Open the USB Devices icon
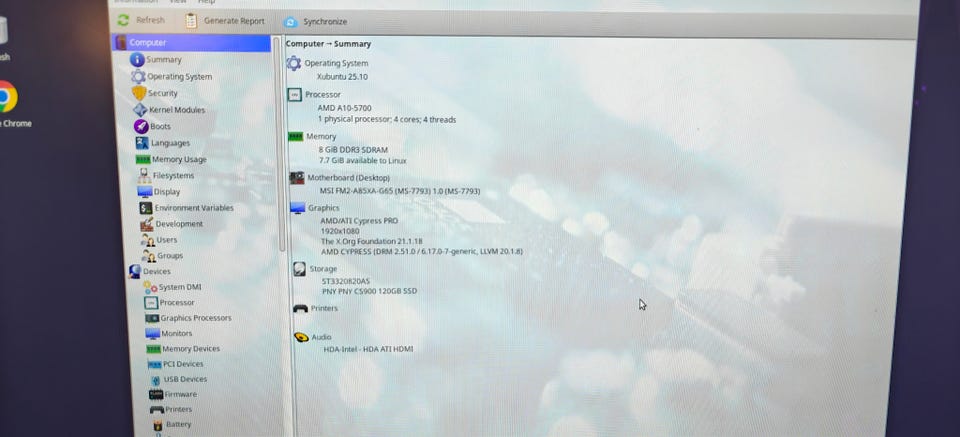 tap(156, 379)
